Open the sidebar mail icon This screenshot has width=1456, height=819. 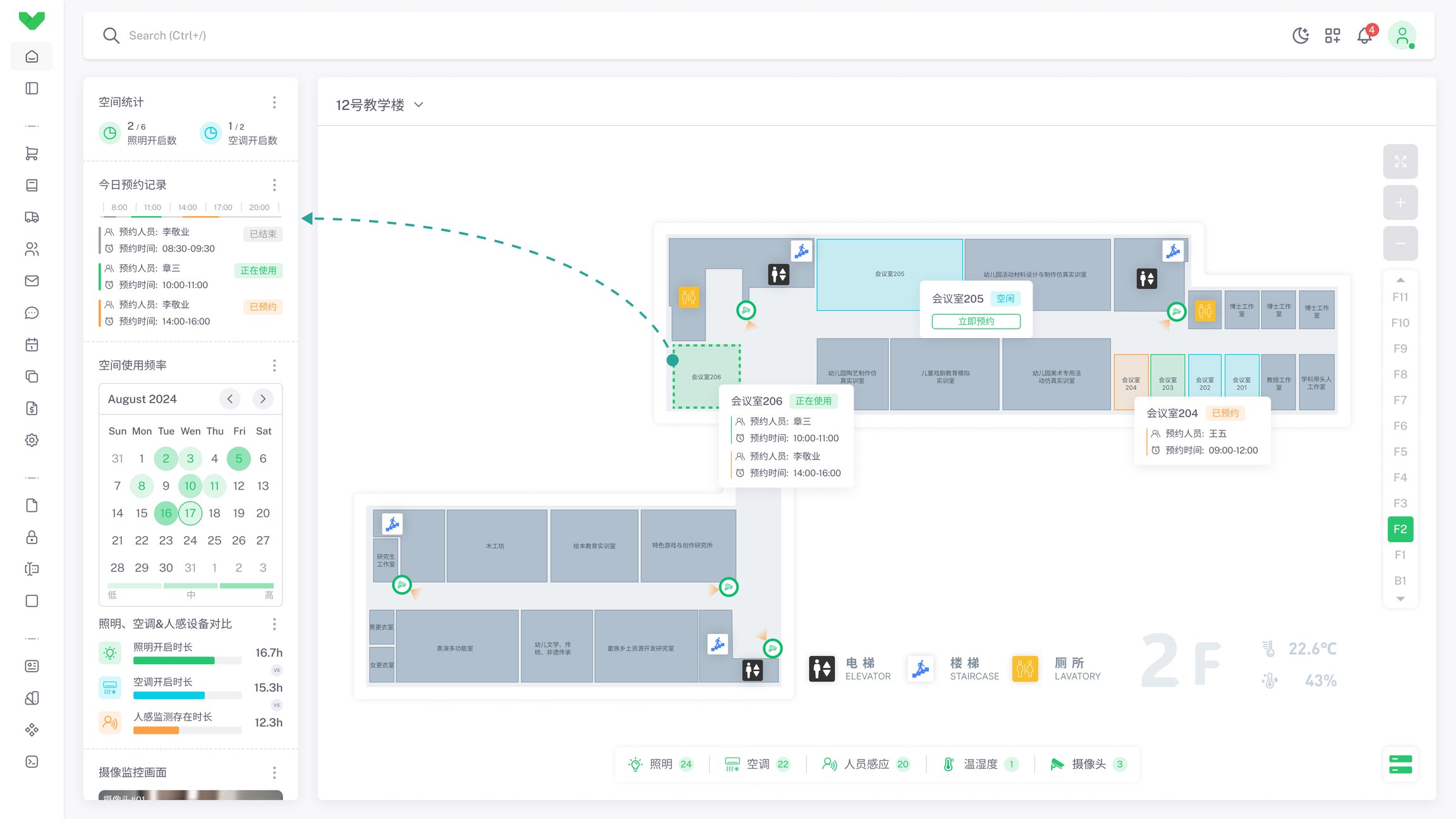click(32, 281)
